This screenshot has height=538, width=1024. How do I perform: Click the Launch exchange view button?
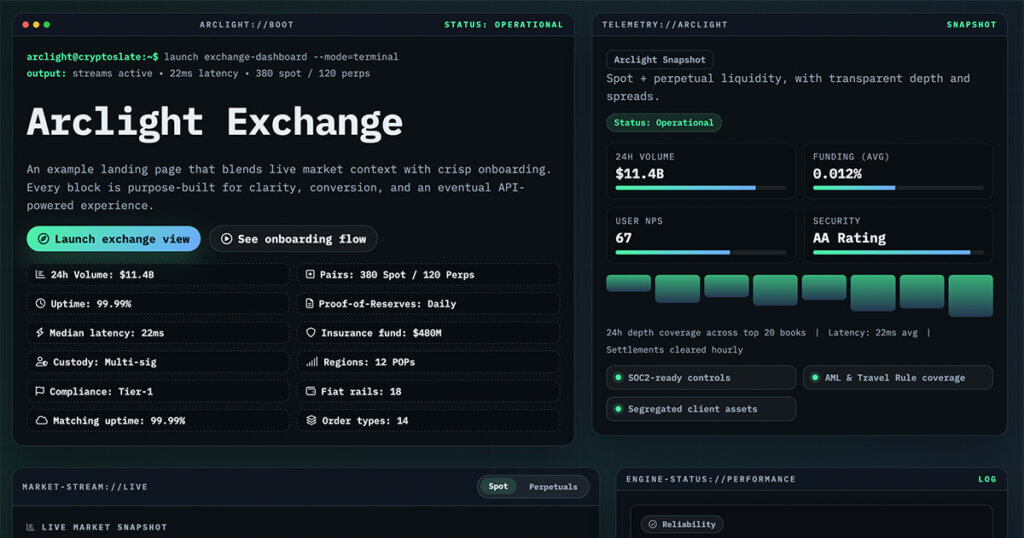tap(114, 239)
